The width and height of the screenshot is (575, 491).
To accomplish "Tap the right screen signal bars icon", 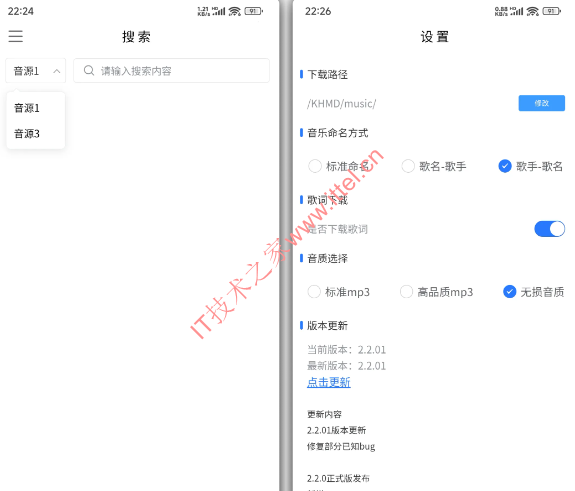I will tap(517, 11).
